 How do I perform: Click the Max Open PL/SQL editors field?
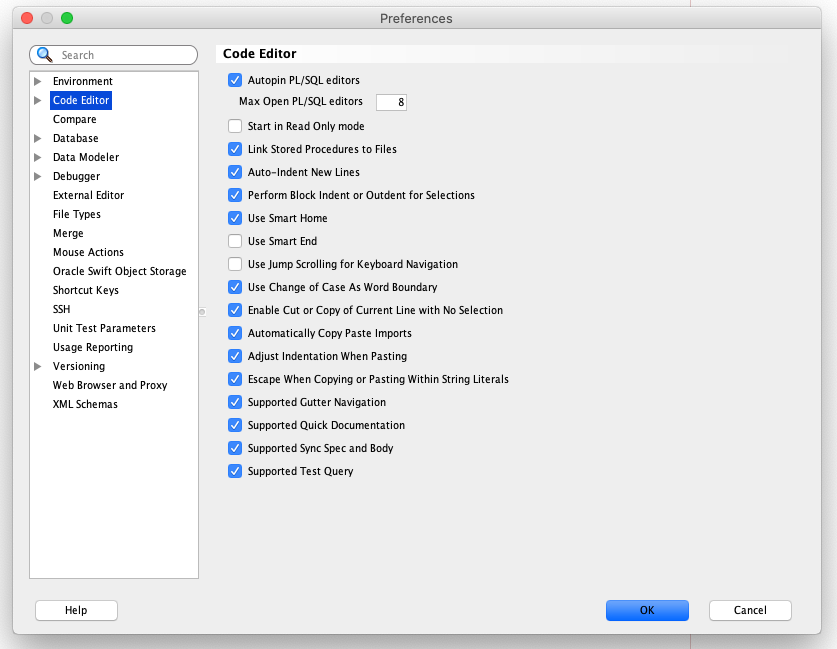coord(391,102)
